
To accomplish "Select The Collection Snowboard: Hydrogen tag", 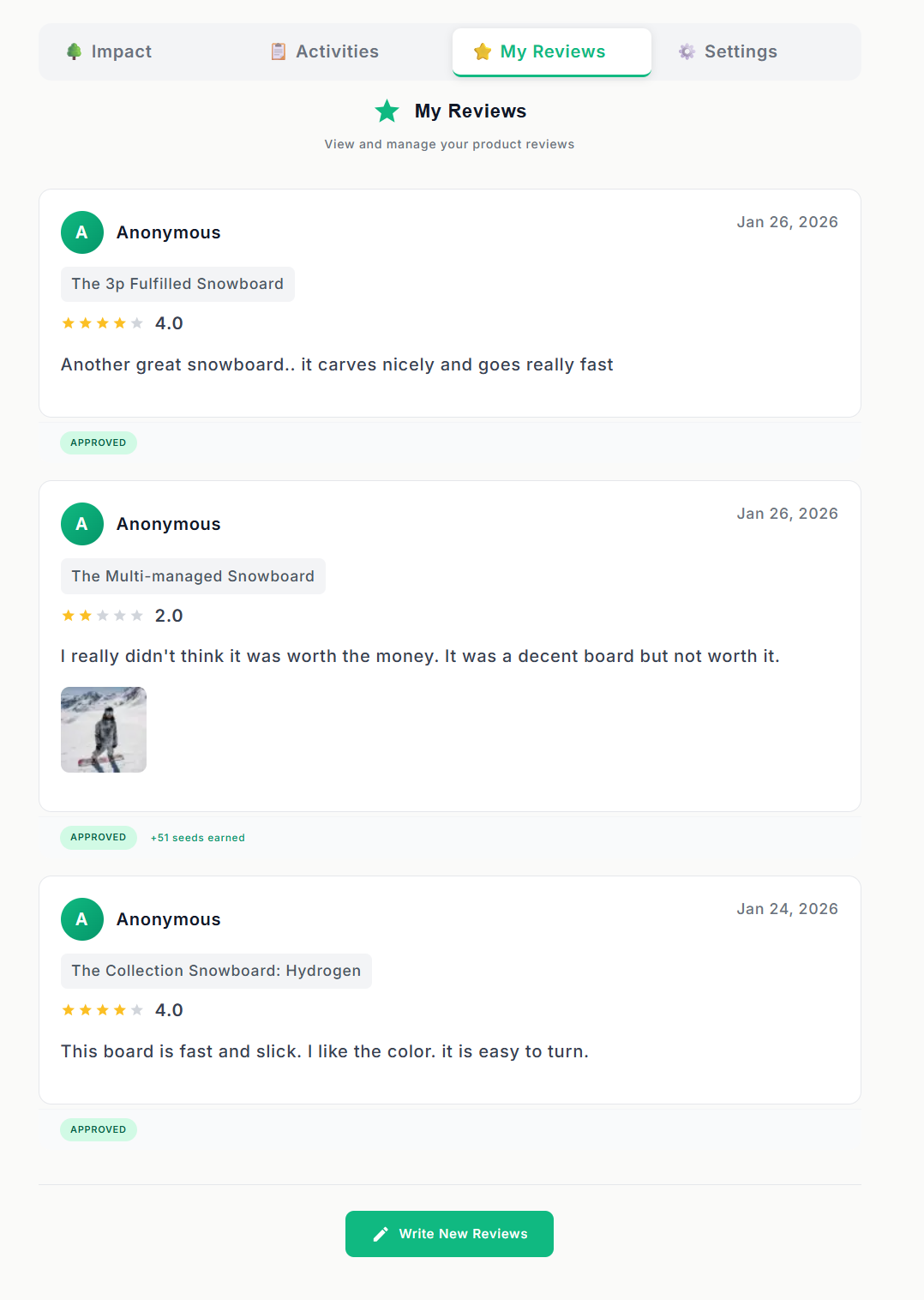I will pyautogui.click(x=216, y=971).
